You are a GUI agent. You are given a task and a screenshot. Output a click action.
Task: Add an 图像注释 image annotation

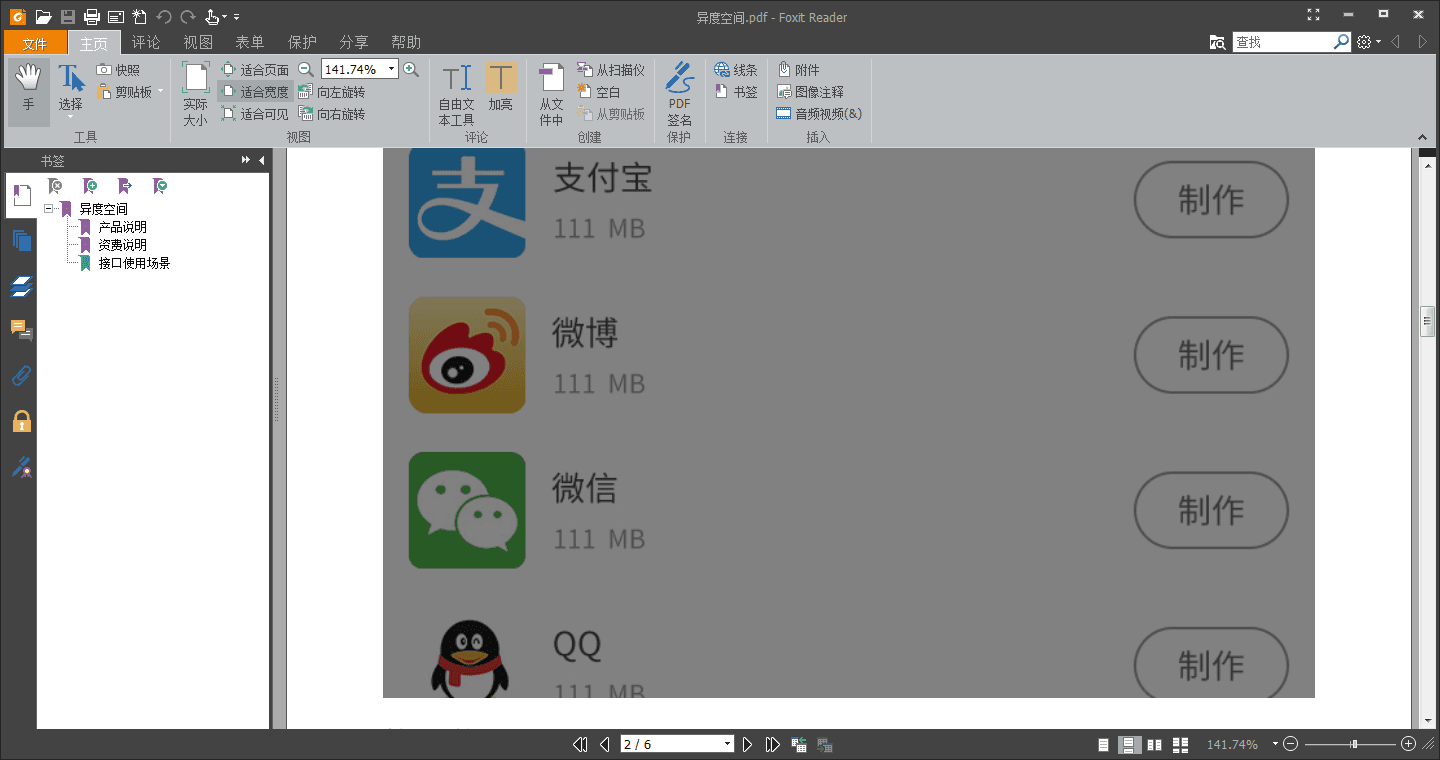[x=810, y=92]
